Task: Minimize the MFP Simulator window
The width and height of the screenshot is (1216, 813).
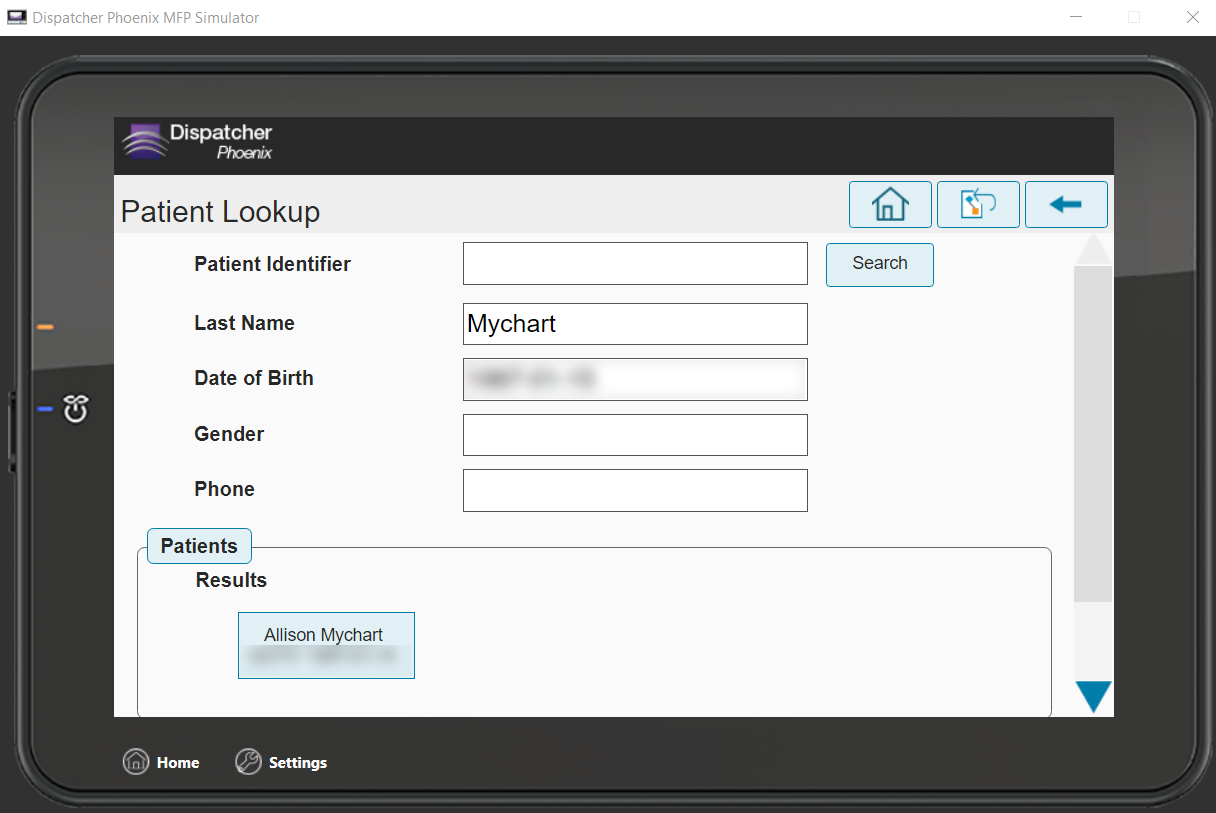Action: click(1077, 17)
